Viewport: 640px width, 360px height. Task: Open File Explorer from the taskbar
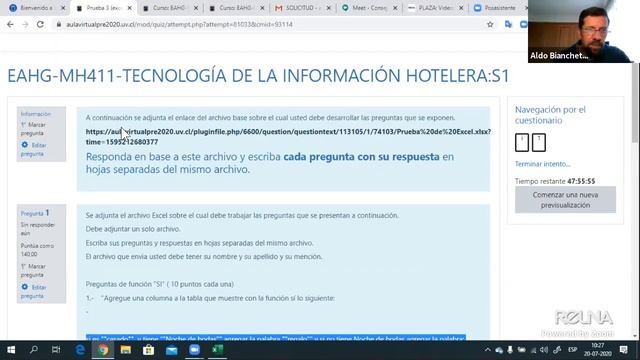pos(126,350)
